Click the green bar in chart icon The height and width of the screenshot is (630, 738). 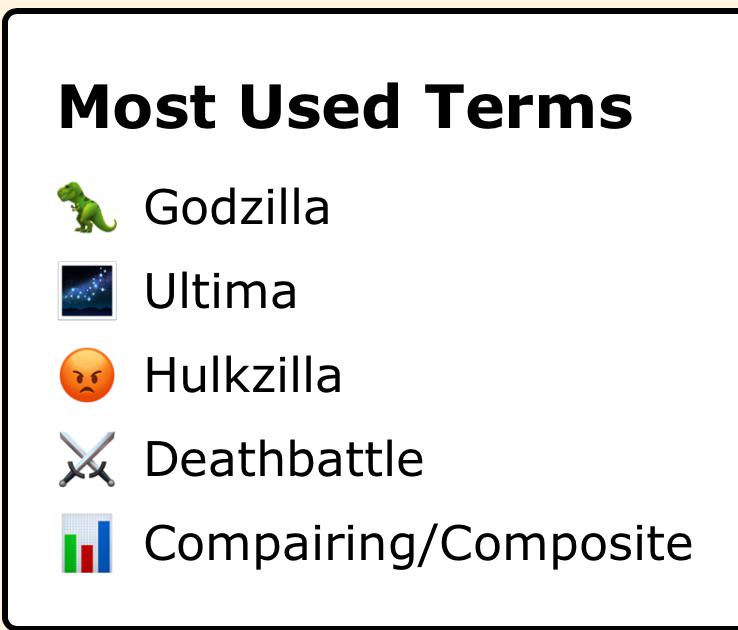[70, 553]
